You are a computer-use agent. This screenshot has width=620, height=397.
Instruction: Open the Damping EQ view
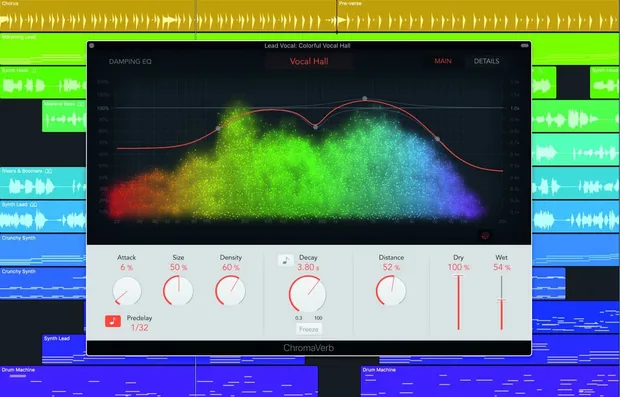click(x=130, y=61)
